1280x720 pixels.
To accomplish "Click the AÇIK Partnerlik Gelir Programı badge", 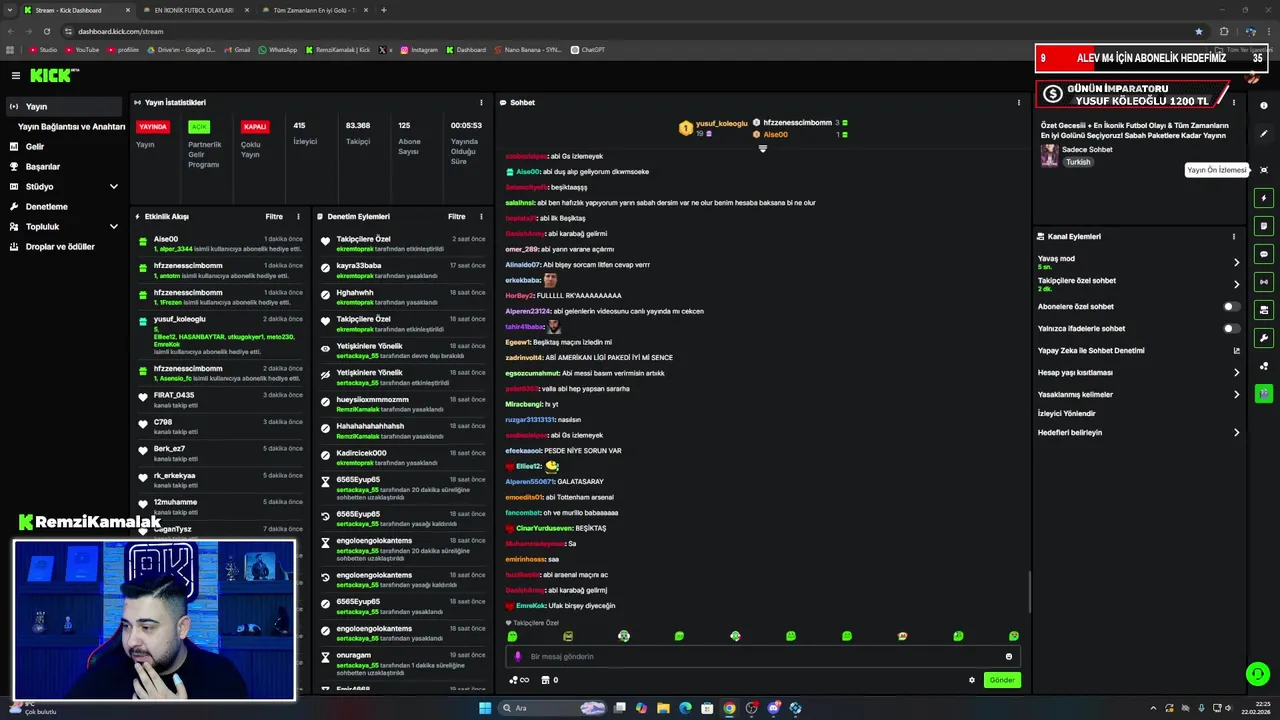I will 199,127.
